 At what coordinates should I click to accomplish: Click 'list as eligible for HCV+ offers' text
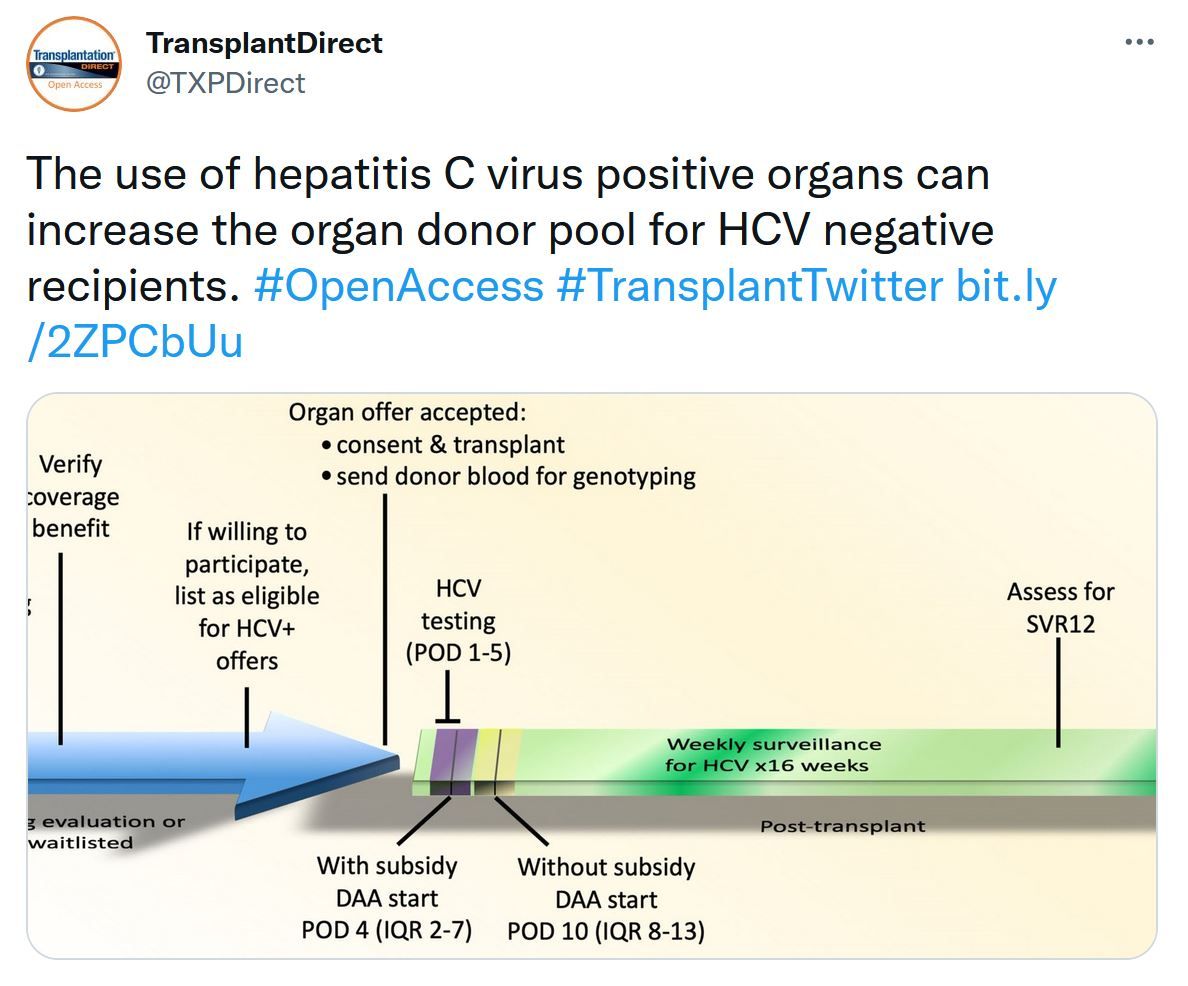pyautogui.click(x=247, y=628)
